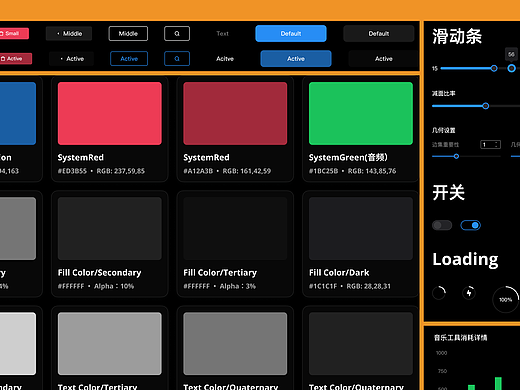The height and width of the screenshot is (390, 520).
Task: Click the '#1C1C1F' hex value
Action: tap(323, 286)
